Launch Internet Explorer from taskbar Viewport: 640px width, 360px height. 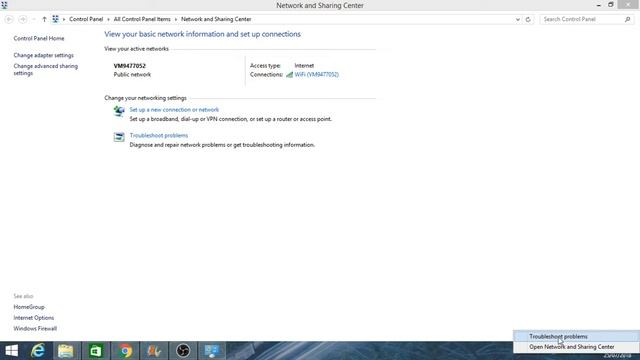38,351
